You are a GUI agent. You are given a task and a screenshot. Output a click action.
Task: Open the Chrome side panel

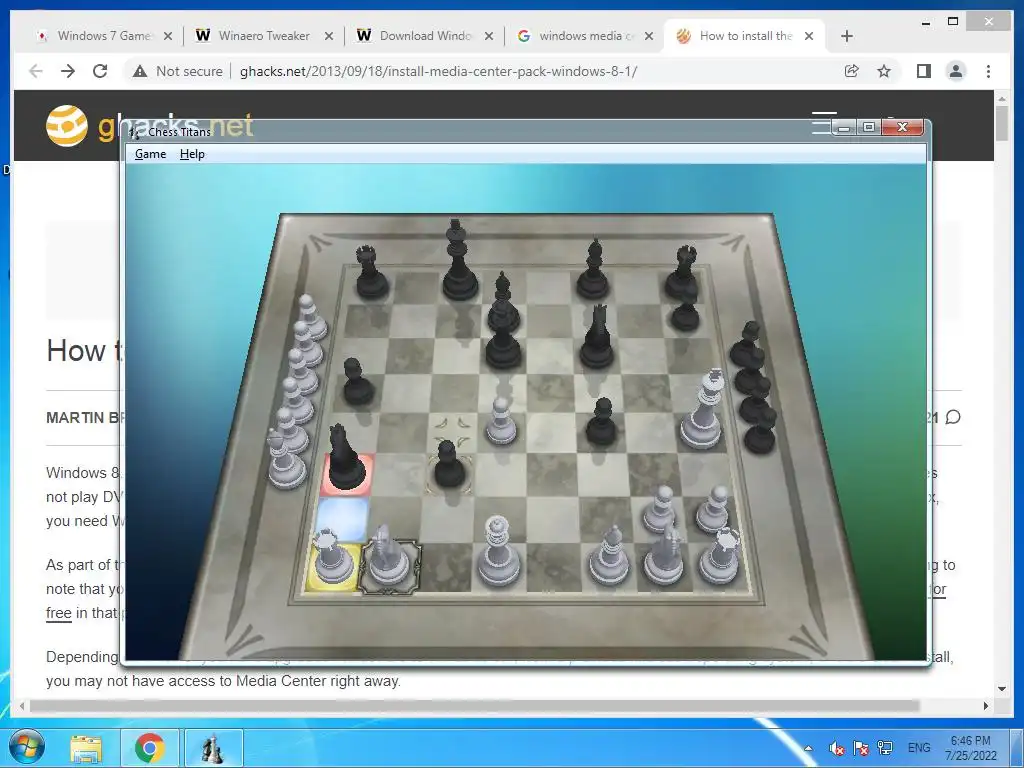[x=923, y=71]
